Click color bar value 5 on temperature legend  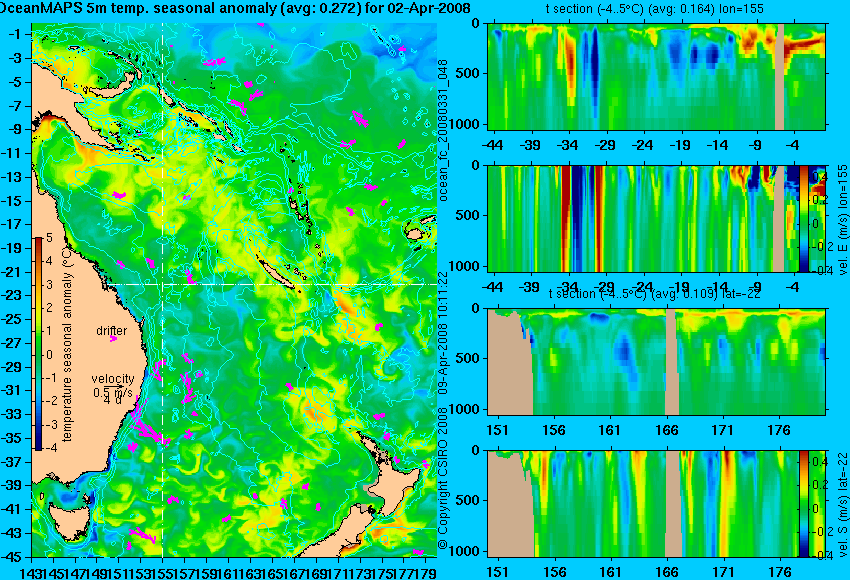49,237
